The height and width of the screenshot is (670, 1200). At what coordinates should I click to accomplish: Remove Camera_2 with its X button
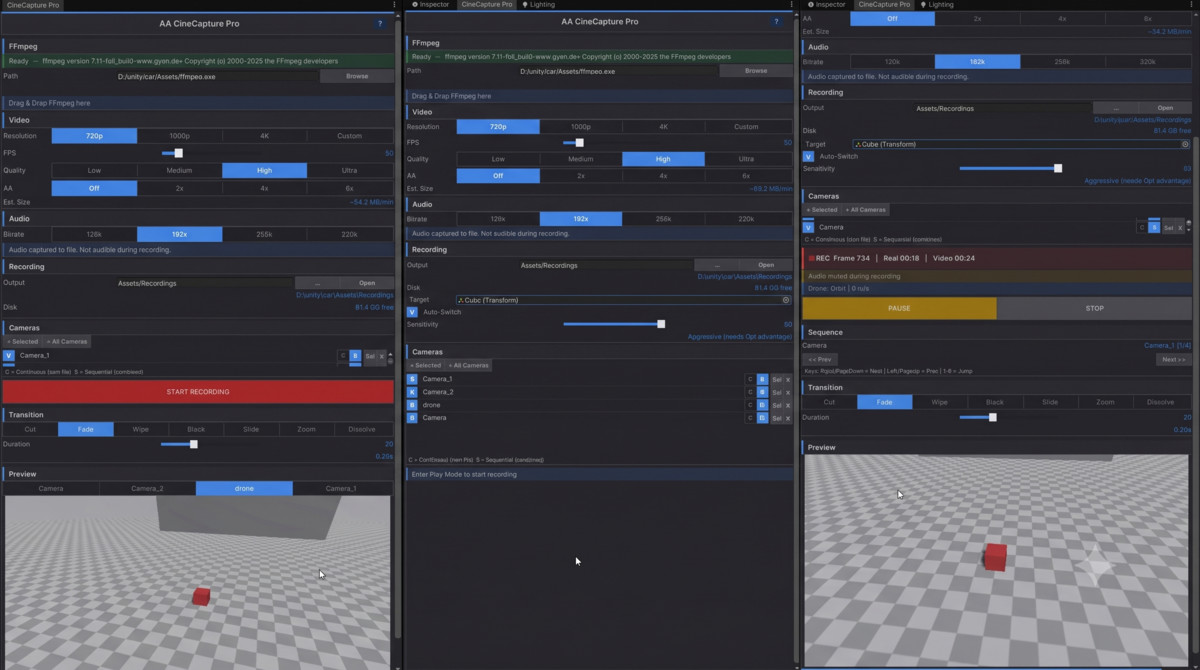[787, 392]
